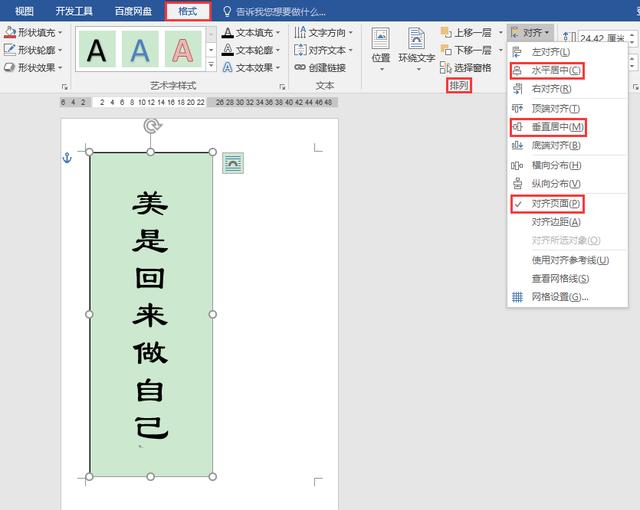Click 下移一层 send backward
The width and height of the screenshot is (640, 510).
tap(468, 50)
